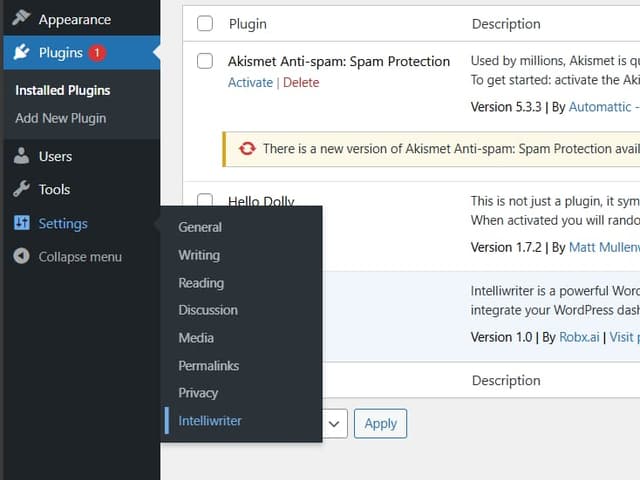Click the Version 1.0 text
The image size is (640, 480).
[501, 337]
